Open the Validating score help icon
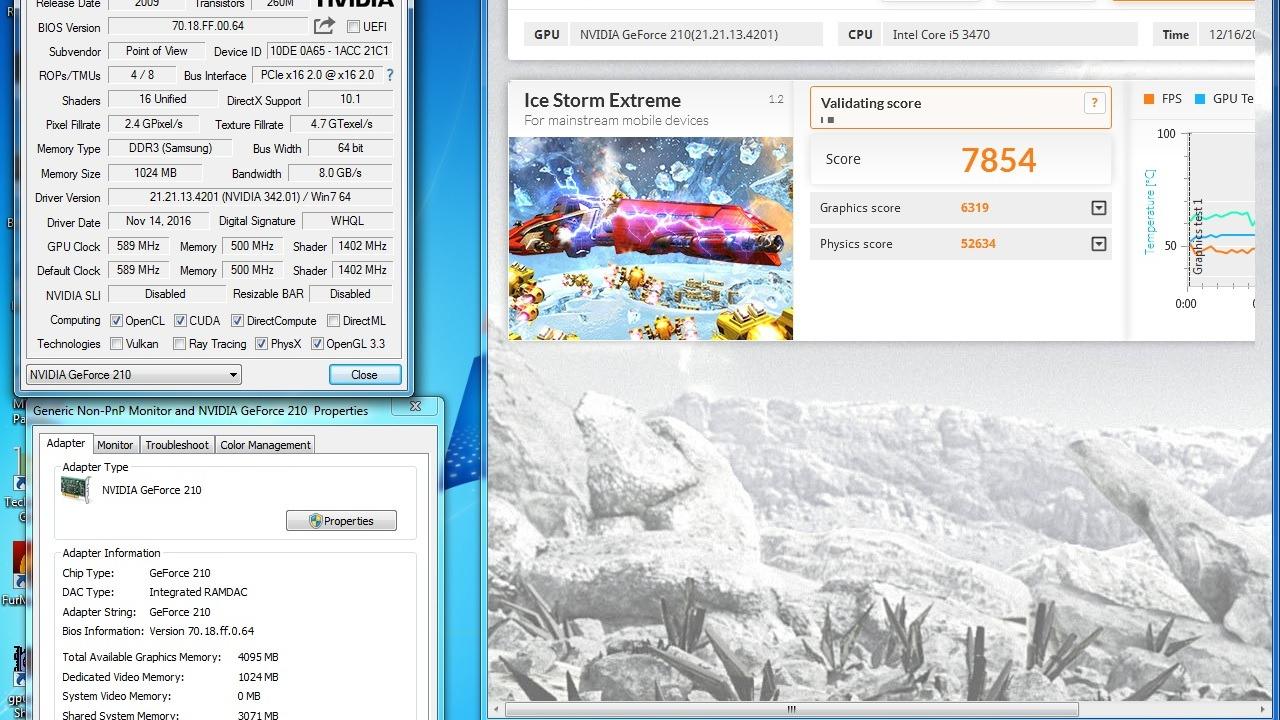This screenshot has height=720, width=1280. click(1094, 103)
